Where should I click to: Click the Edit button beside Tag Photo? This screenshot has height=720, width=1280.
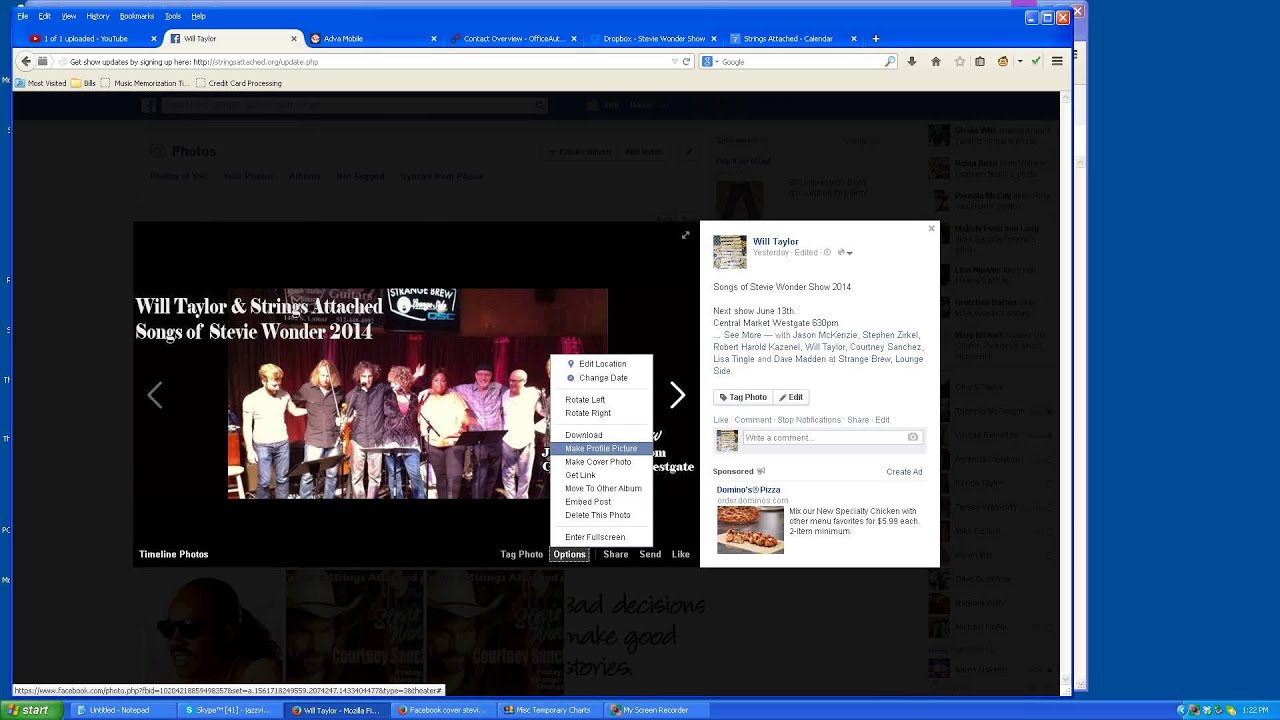pyautogui.click(x=790, y=397)
